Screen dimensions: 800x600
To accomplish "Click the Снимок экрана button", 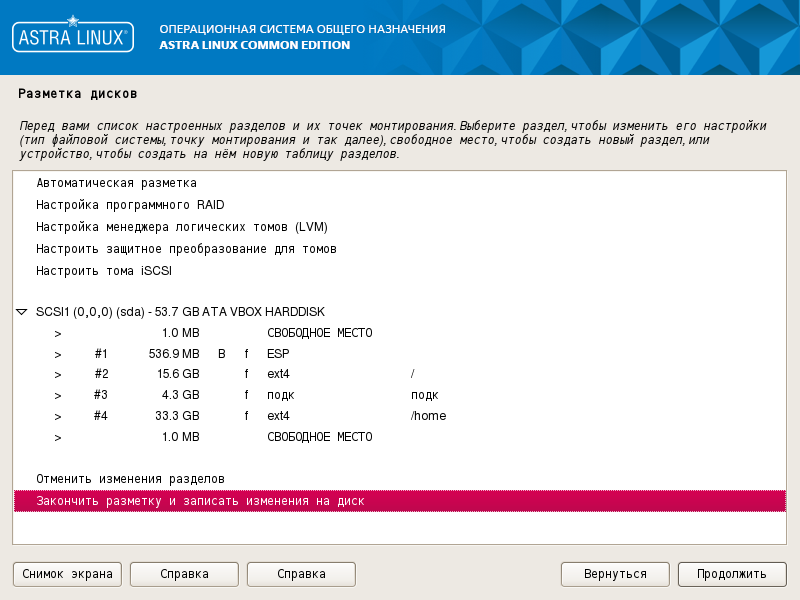I will coord(66,574).
